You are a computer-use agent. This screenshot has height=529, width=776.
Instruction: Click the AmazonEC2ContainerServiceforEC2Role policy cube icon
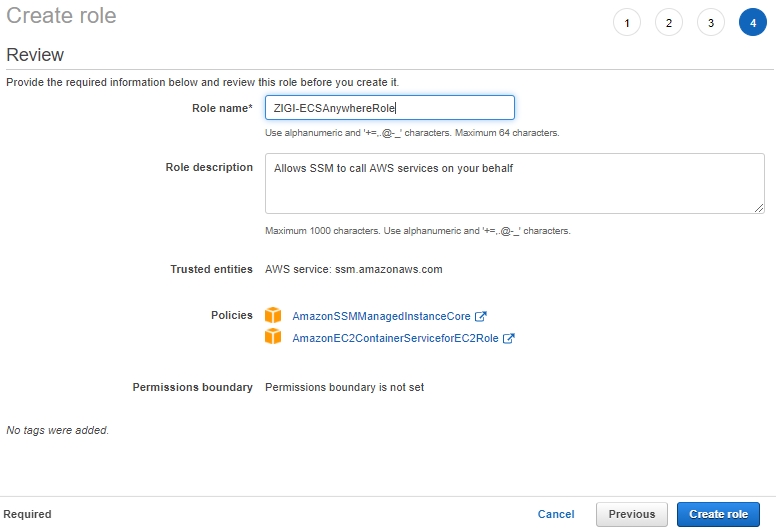[x=273, y=337]
